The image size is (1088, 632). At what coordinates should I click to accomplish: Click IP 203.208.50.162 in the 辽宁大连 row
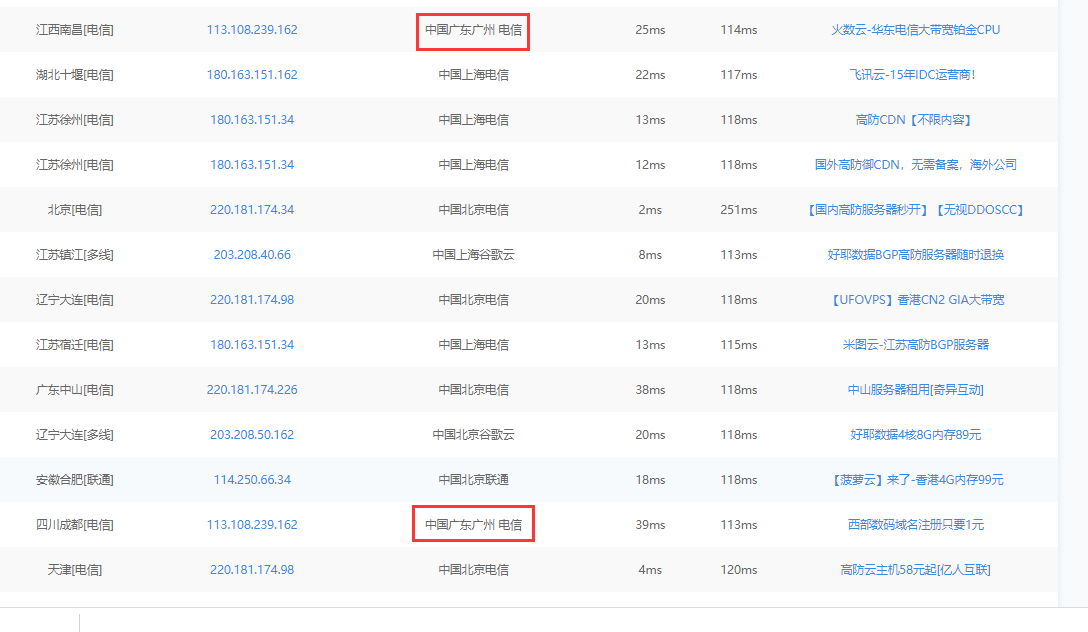click(252, 435)
